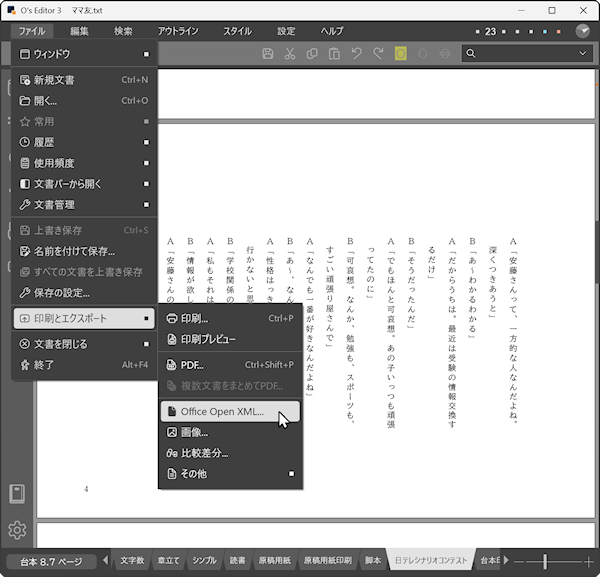
Task: Click round dropdown button at top right
Action: point(582,31)
